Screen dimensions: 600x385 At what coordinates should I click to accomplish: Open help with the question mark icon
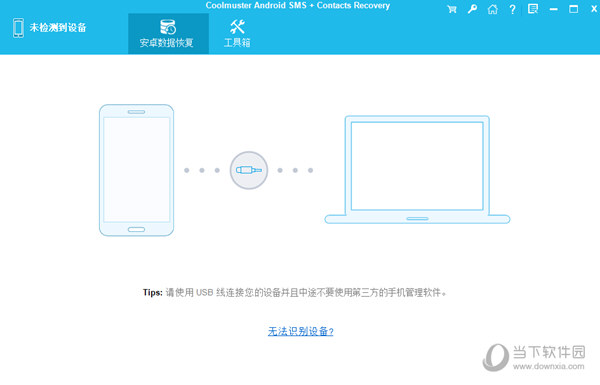[x=512, y=9]
